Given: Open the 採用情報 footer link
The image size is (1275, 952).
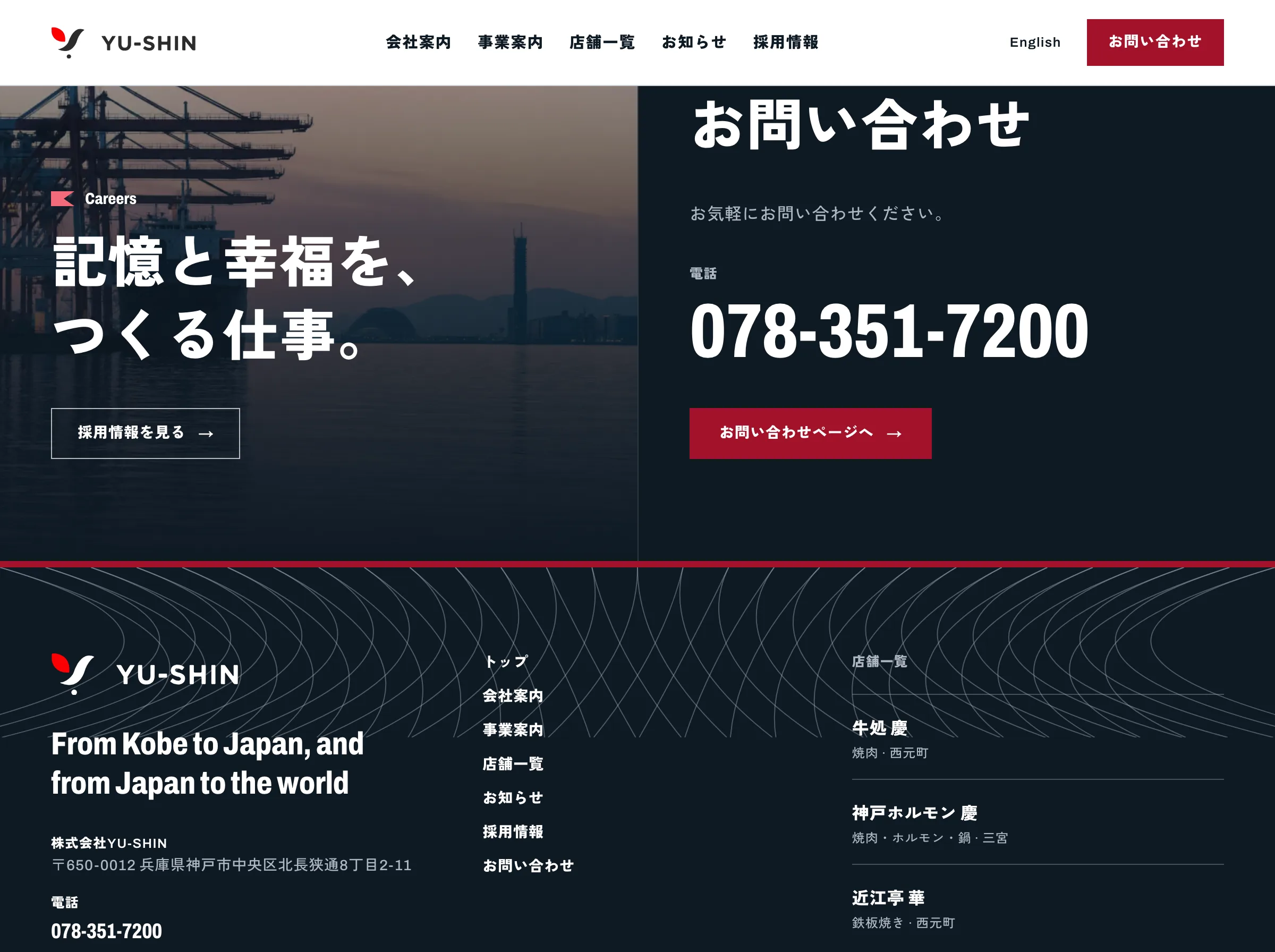Looking at the screenshot, I should 513,831.
